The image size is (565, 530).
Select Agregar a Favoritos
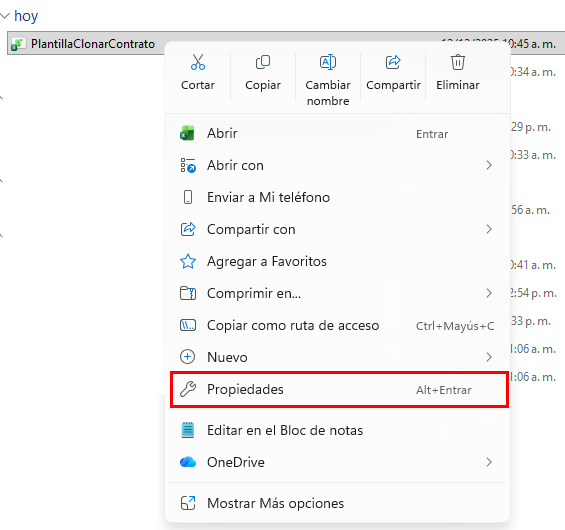tap(337, 261)
